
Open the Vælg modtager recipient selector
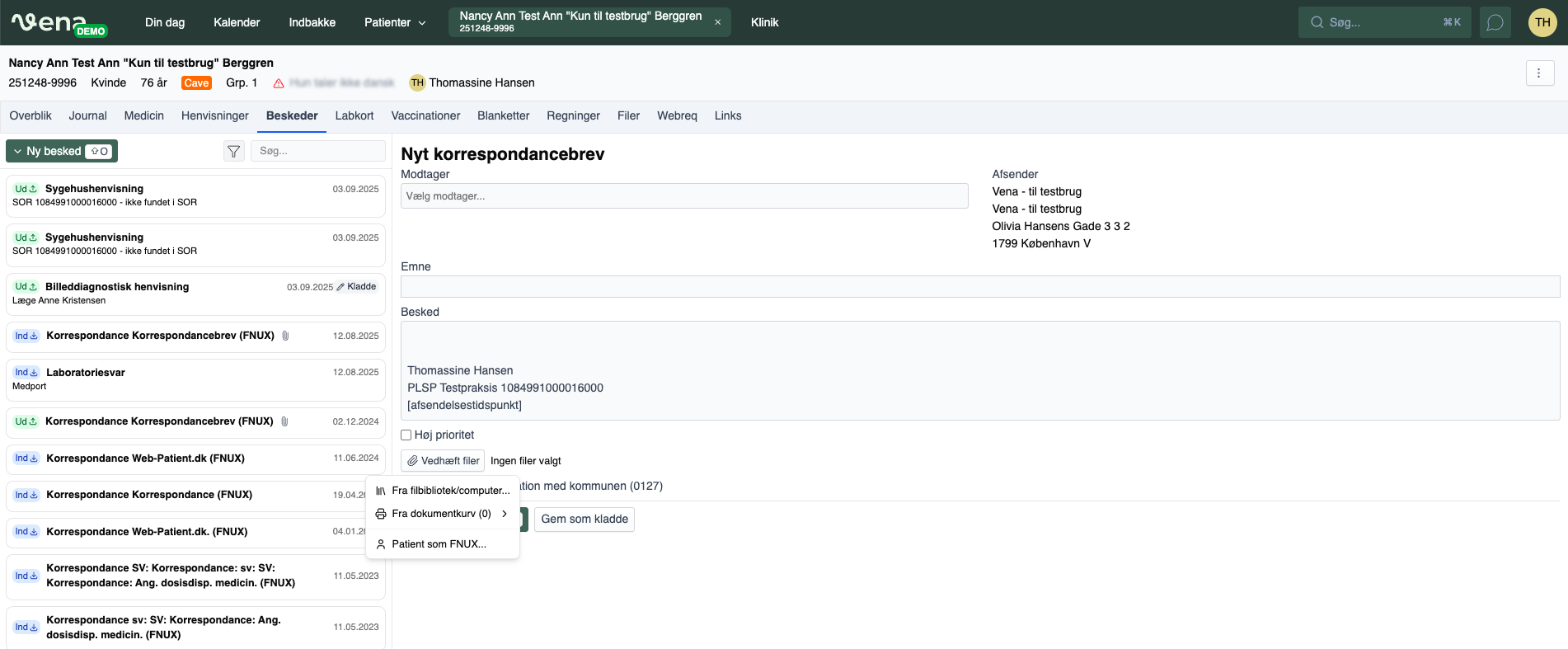pos(683,196)
